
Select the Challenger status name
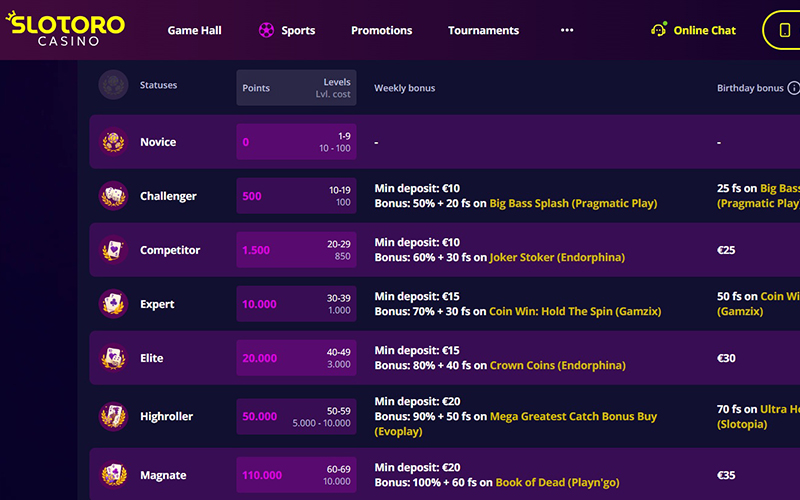point(168,196)
